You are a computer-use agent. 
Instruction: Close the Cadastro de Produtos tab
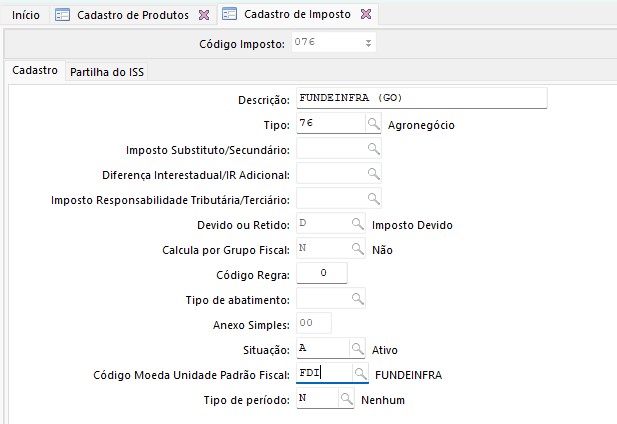[x=204, y=16]
